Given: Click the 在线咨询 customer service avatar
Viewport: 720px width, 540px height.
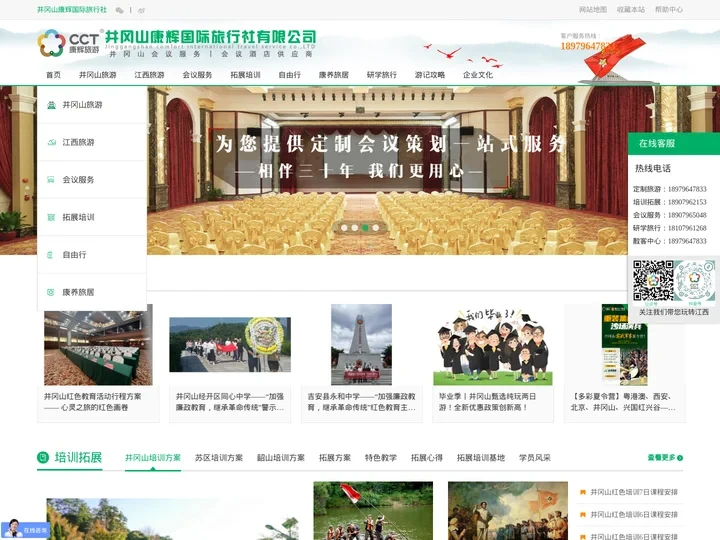Looking at the screenshot, I should [13, 529].
